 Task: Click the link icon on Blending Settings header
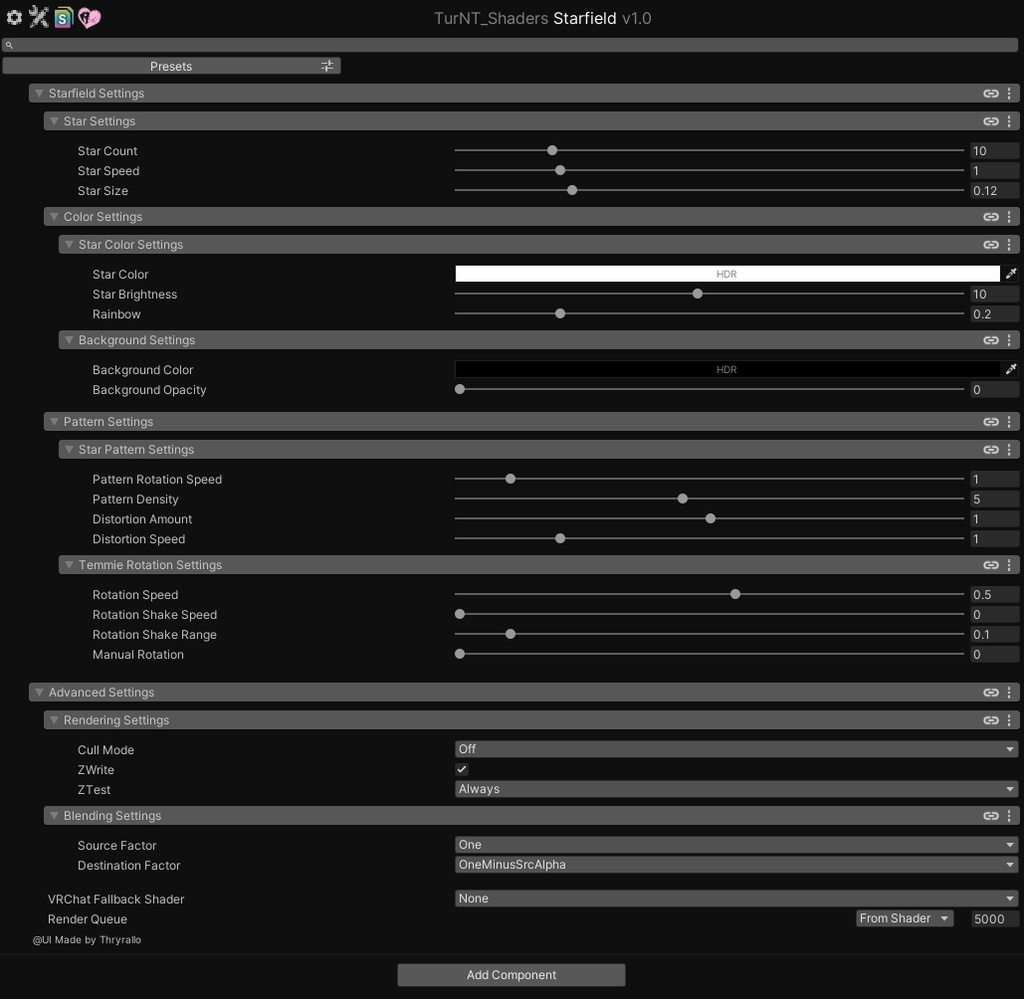(991, 815)
